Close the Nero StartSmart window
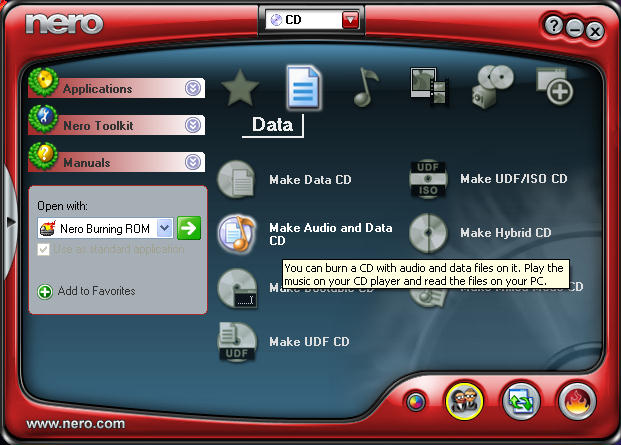 point(594,31)
